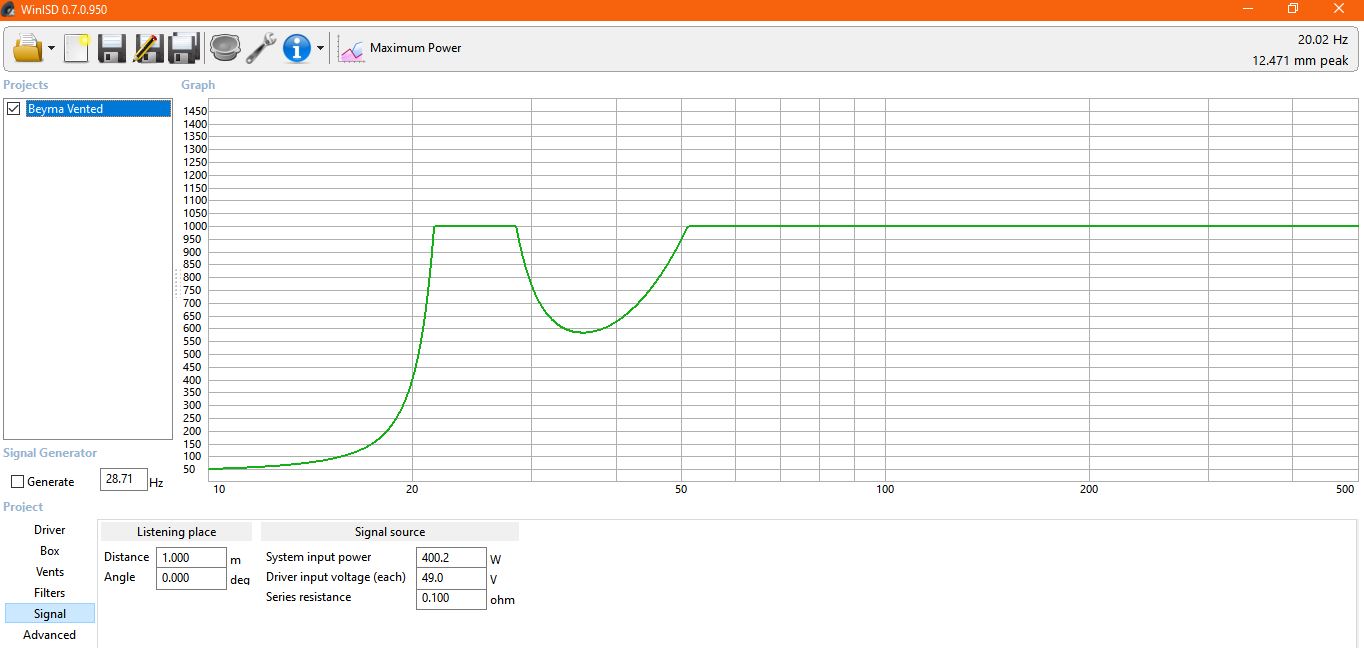Viewport: 1364px width, 648px height.
Task: Click the Angle input field
Action: click(x=191, y=578)
